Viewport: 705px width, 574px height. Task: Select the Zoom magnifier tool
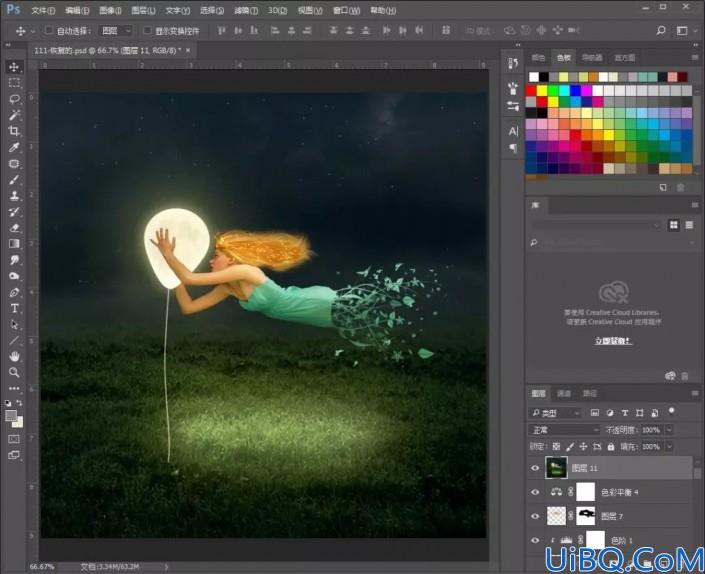pos(14,372)
